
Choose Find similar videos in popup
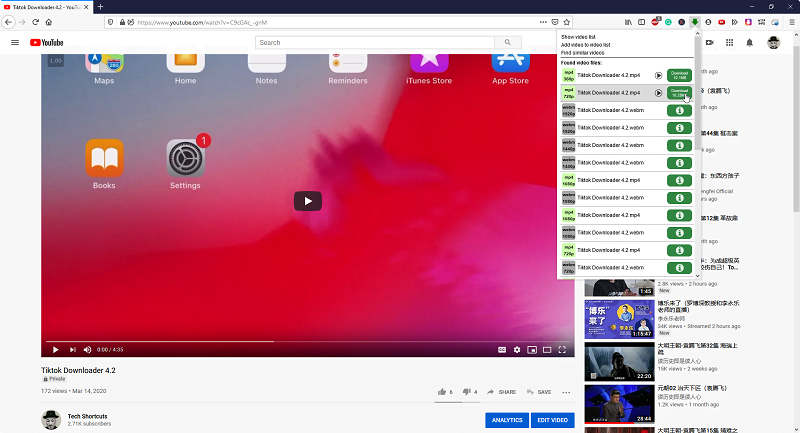(x=582, y=53)
